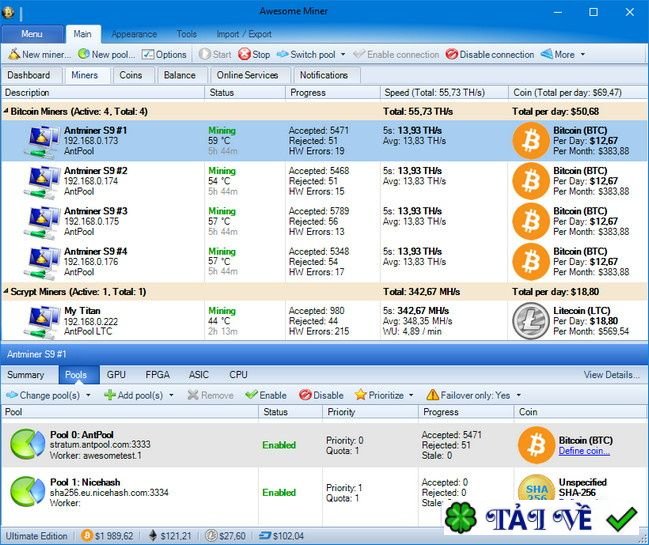Viewport: 649px width, 545px height.
Task: Open the Failover only dropdown arrow
Action: pos(518,396)
